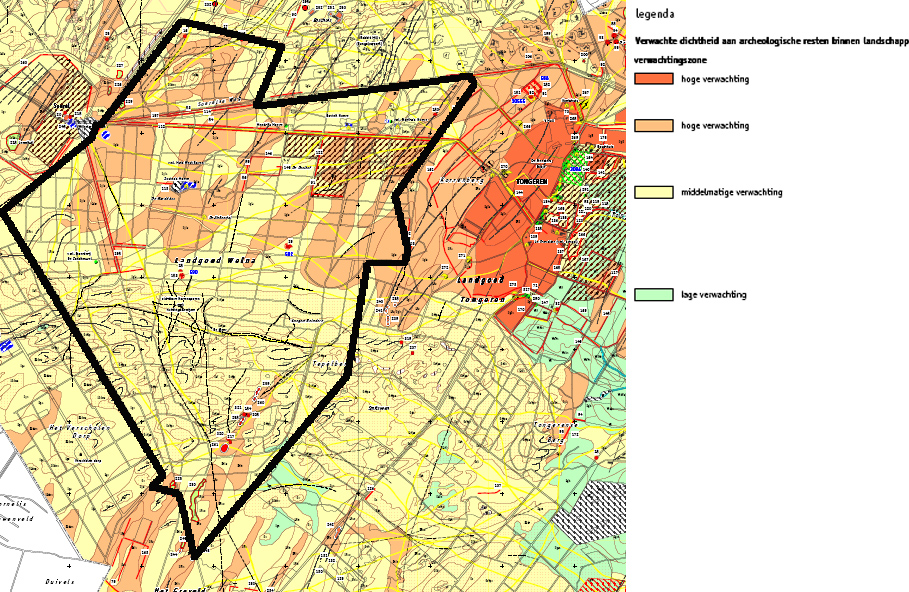Click the blue symbol at left map edge

tap(5, 345)
